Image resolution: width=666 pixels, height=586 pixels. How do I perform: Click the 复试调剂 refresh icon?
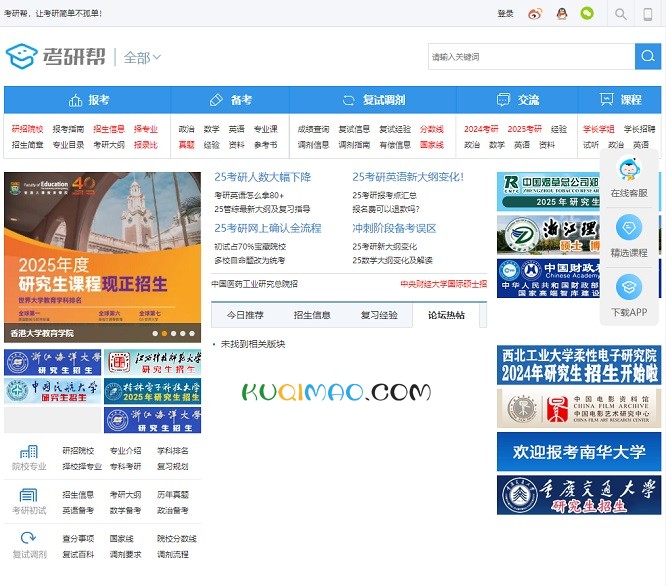(28, 539)
